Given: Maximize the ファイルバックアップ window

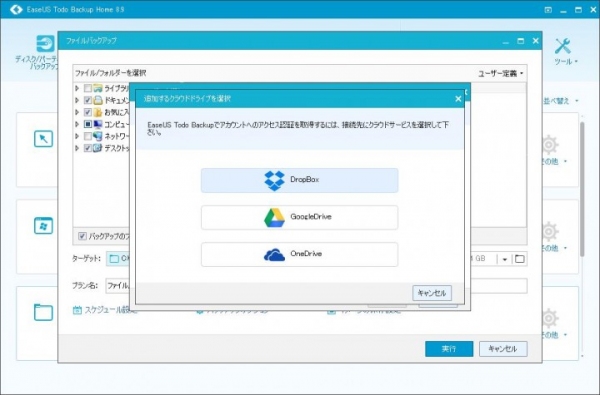Looking at the screenshot, I should click(520, 41).
